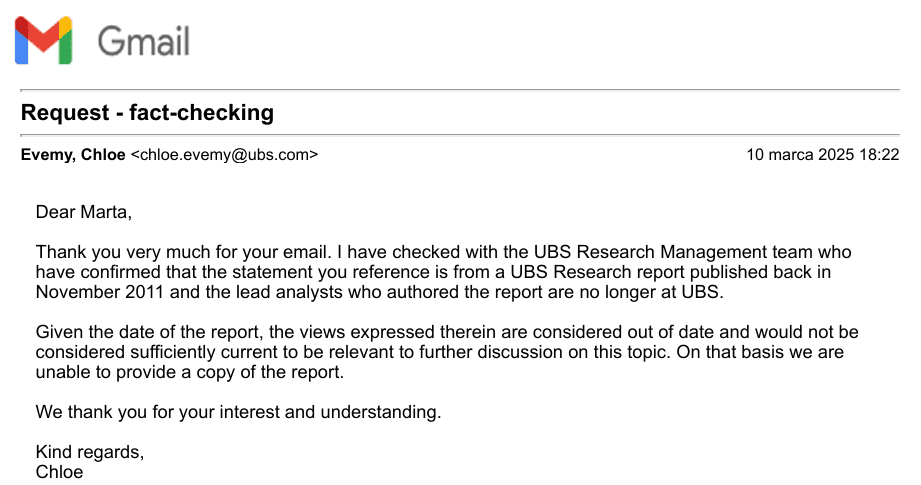This screenshot has width=921, height=485.
Task: Click the paragraph starting 'Thank you very much'
Action: [x=443, y=272]
